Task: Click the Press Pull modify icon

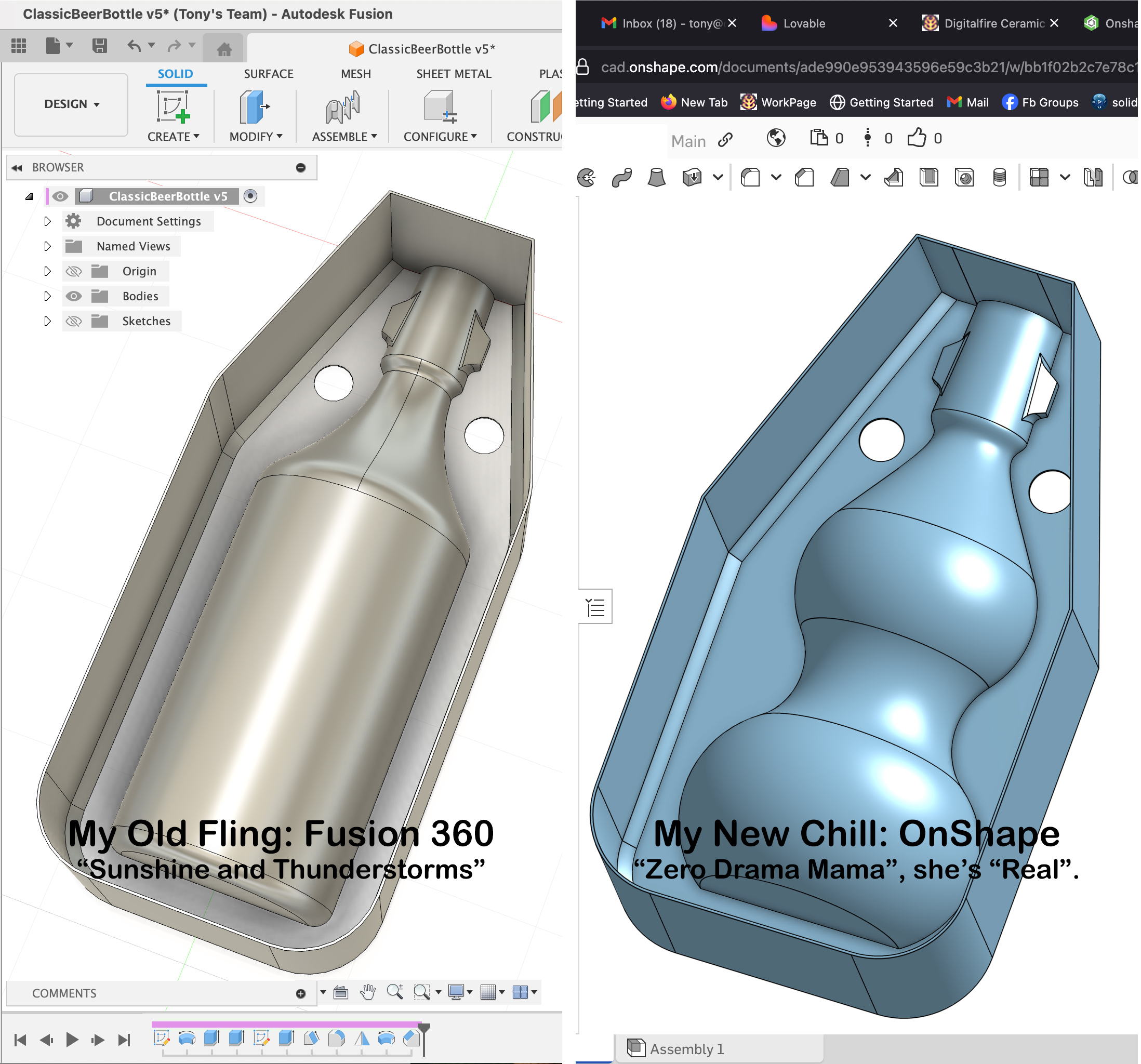Action: coord(254,107)
